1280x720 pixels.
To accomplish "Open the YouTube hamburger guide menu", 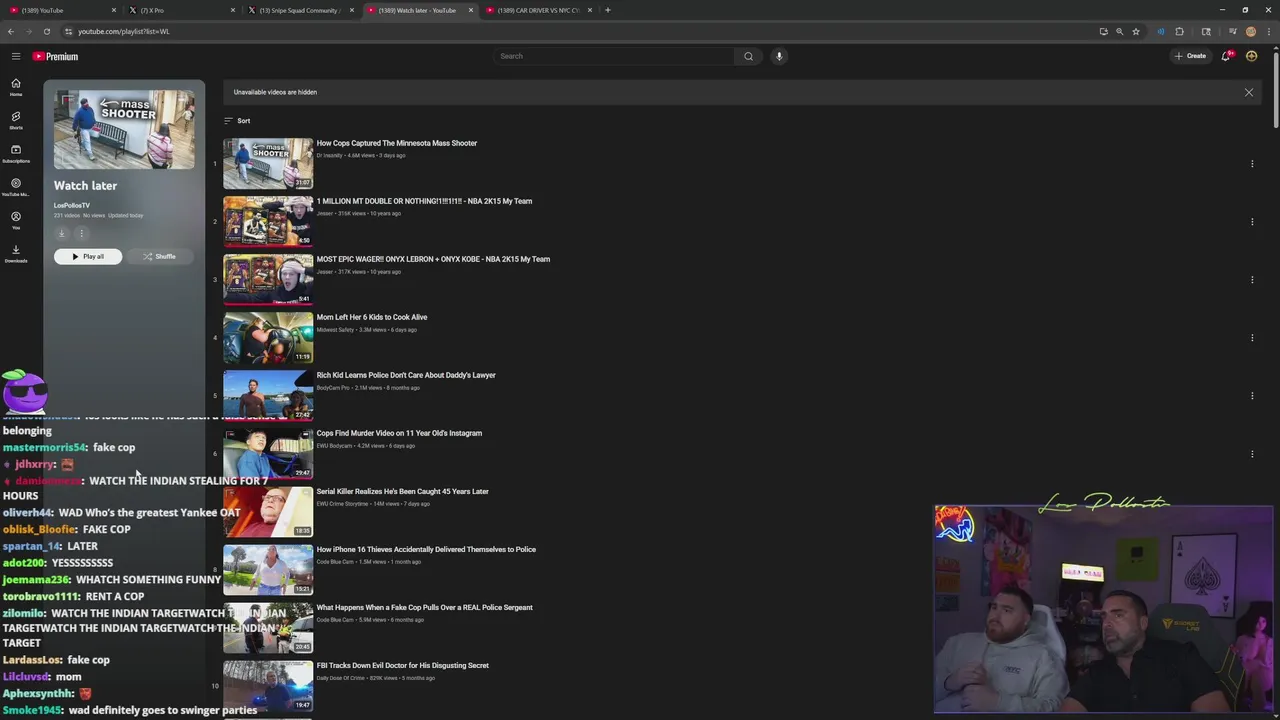I will click(16, 56).
